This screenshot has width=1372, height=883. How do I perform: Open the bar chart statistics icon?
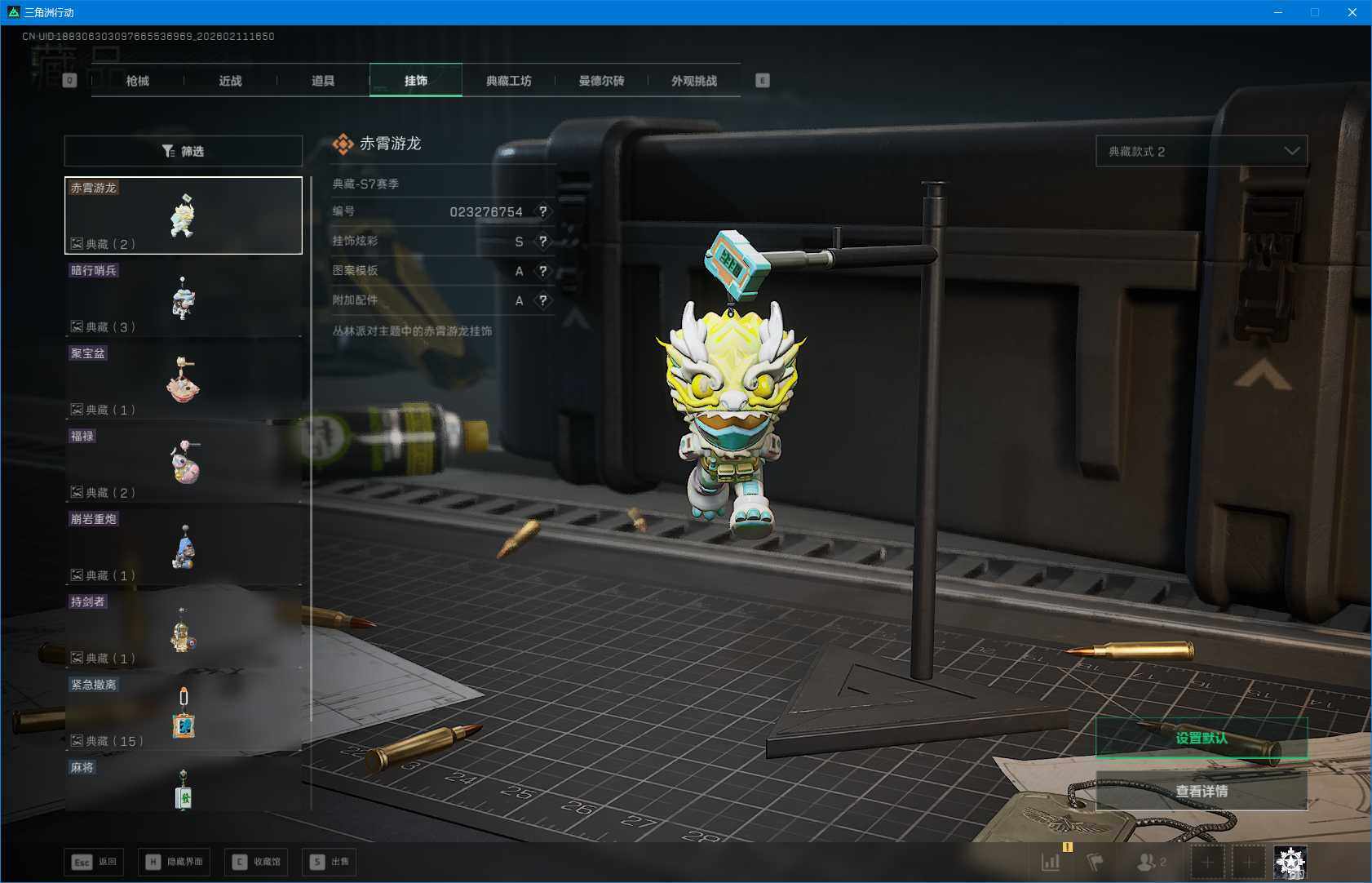click(1051, 861)
